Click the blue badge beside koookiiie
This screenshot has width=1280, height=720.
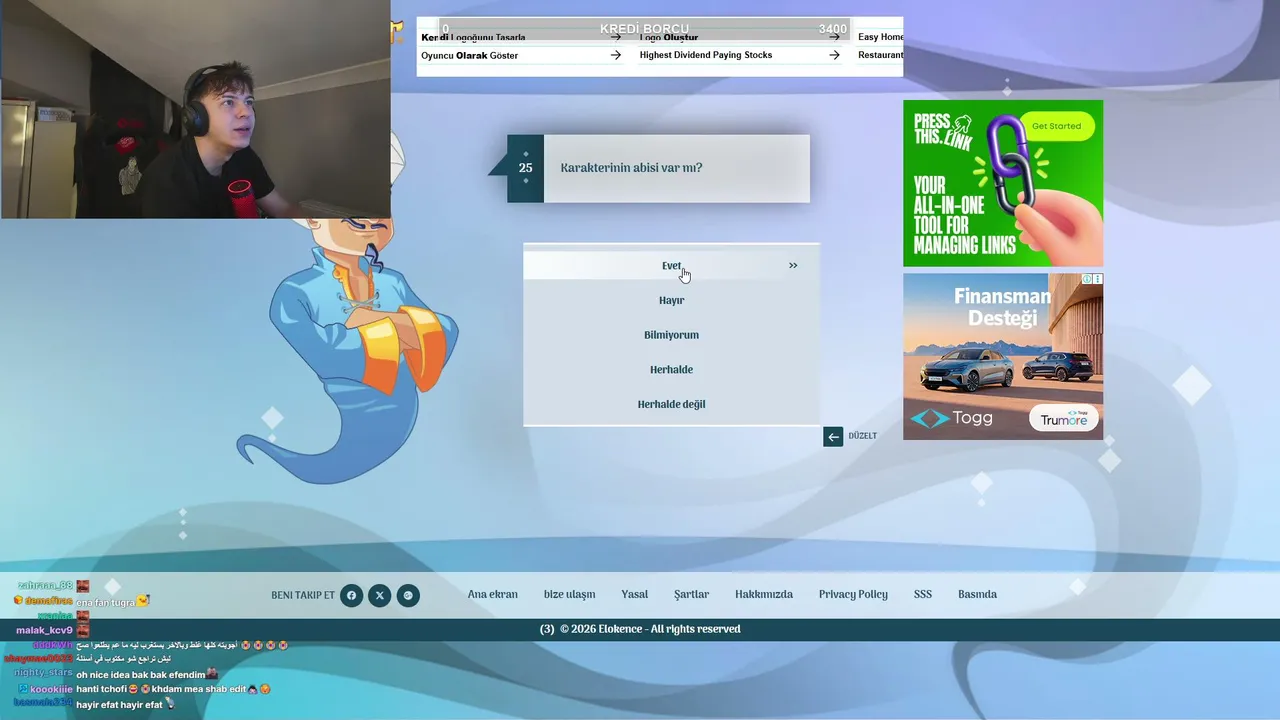click(x=23, y=689)
